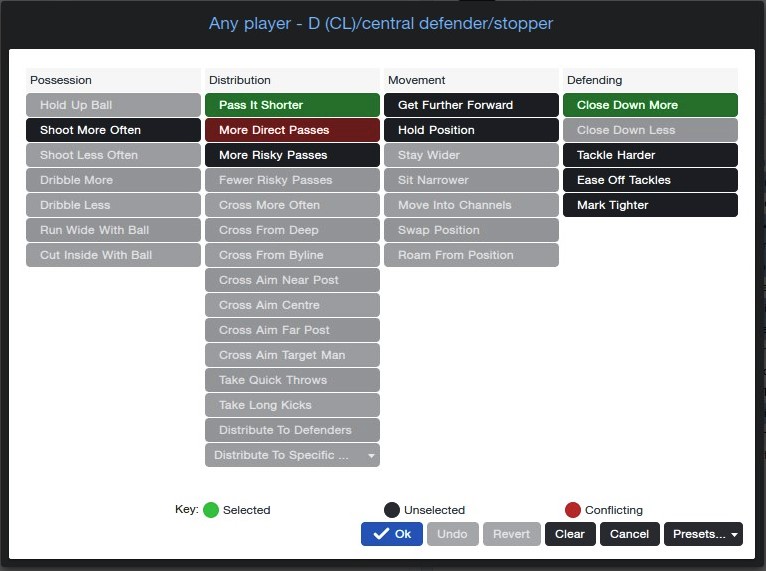Toggle Sit Narrower instruction
Viewport: 766px width, 571px height.
point(471,180)
